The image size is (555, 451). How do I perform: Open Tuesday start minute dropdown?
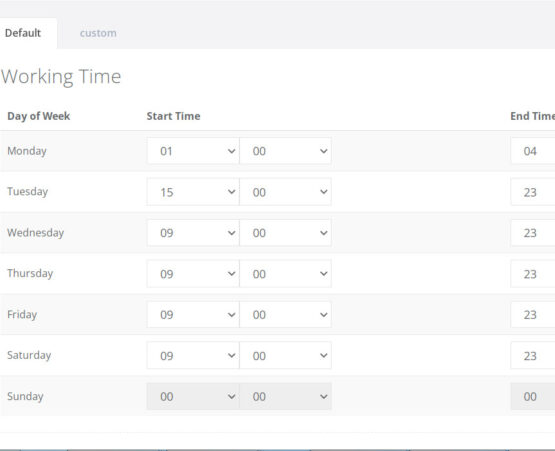(285, 192)
